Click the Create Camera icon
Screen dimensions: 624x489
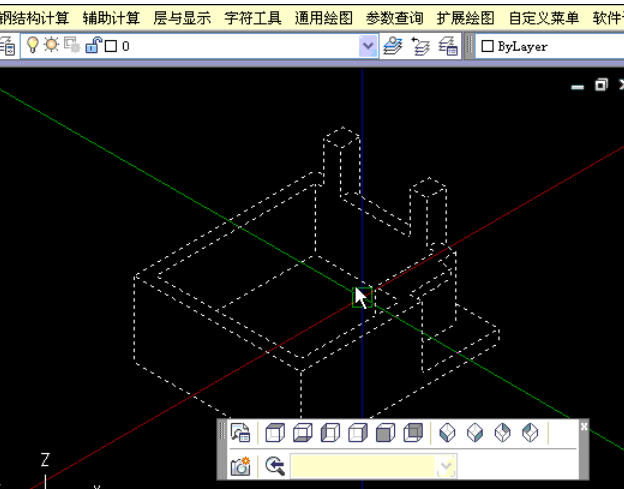tap(240, 466)
